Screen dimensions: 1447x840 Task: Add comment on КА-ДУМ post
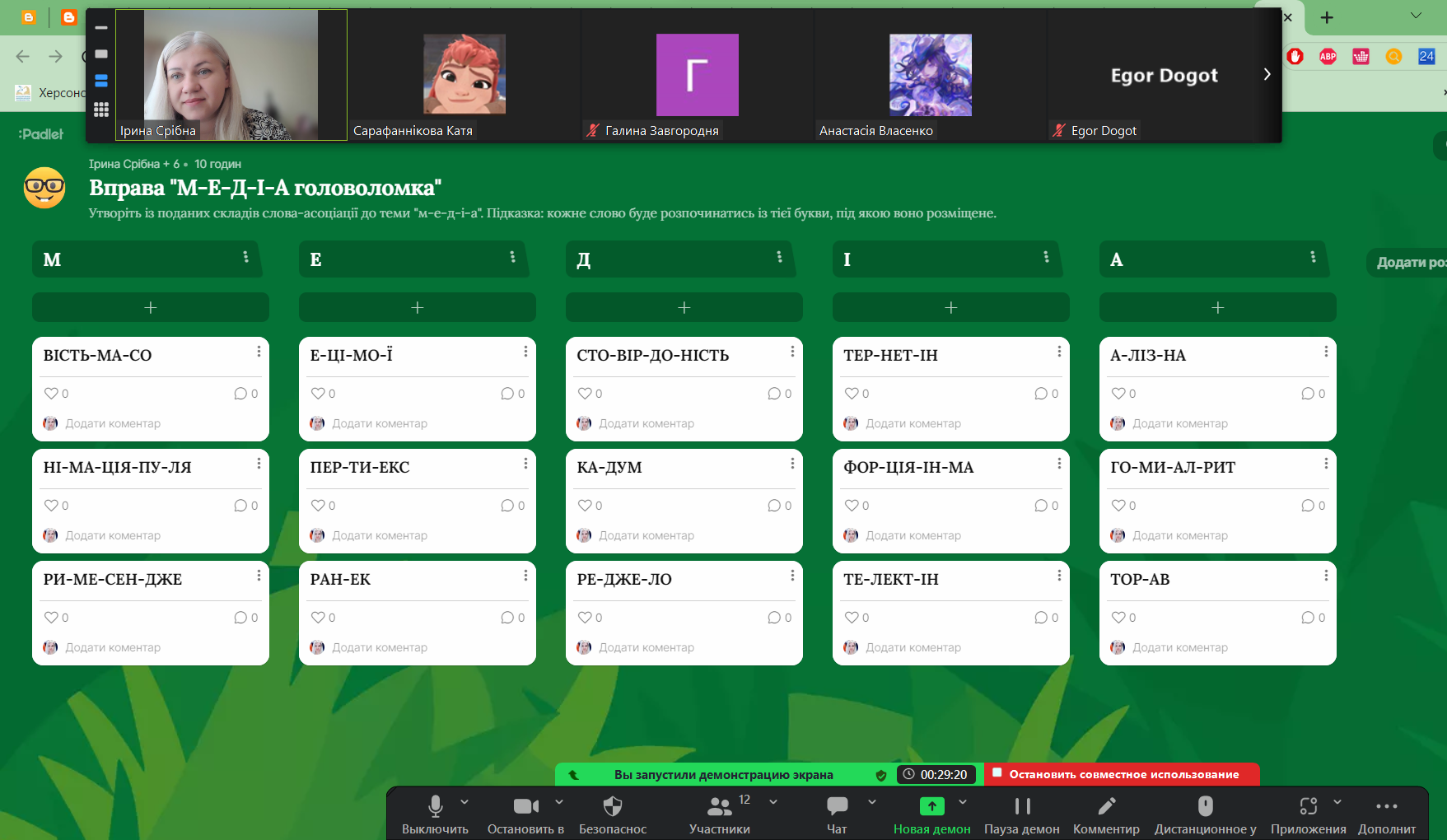[x=646, y=535]
